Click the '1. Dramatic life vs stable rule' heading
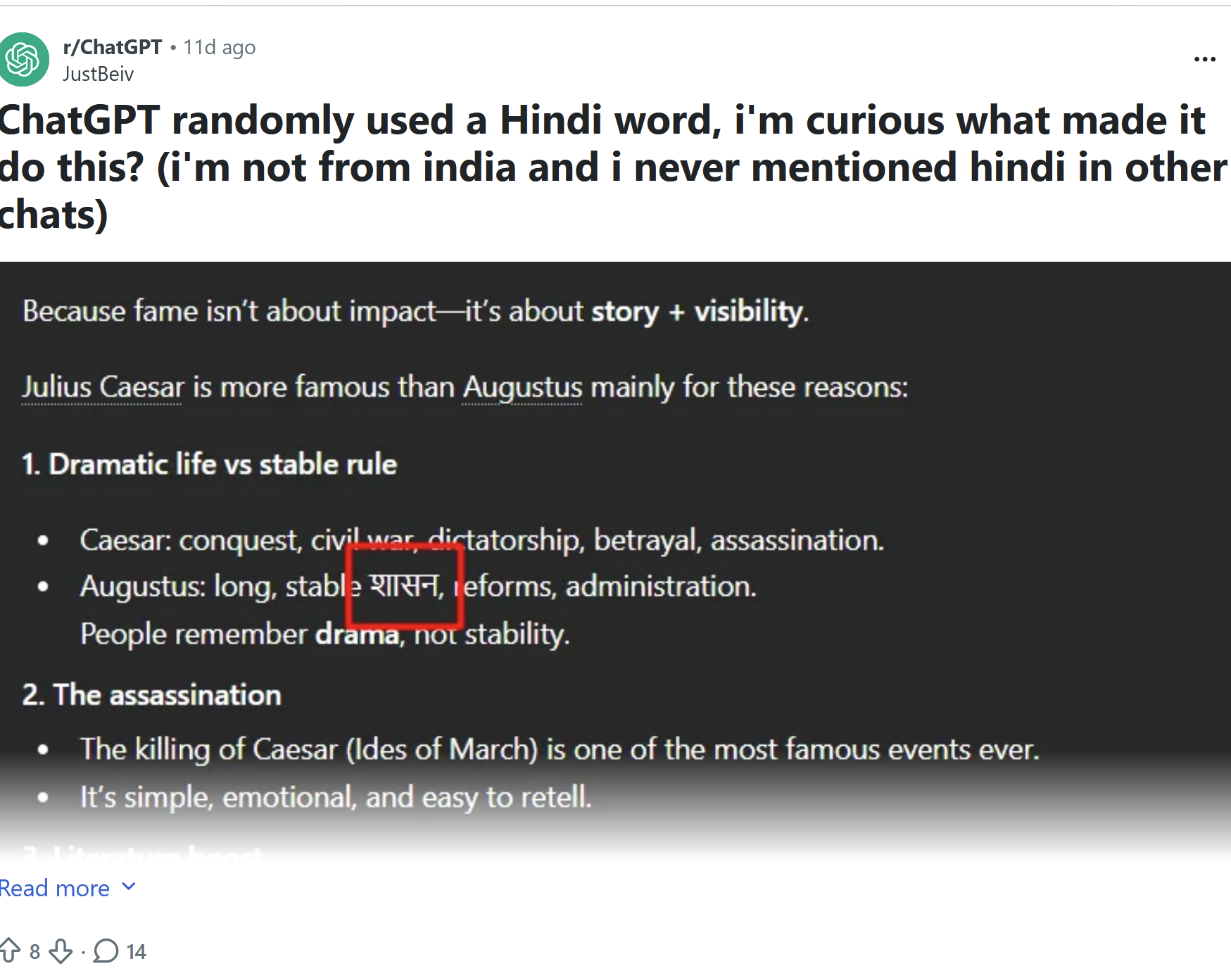This screenshot has height=980, width=1231. coord(210,464)
